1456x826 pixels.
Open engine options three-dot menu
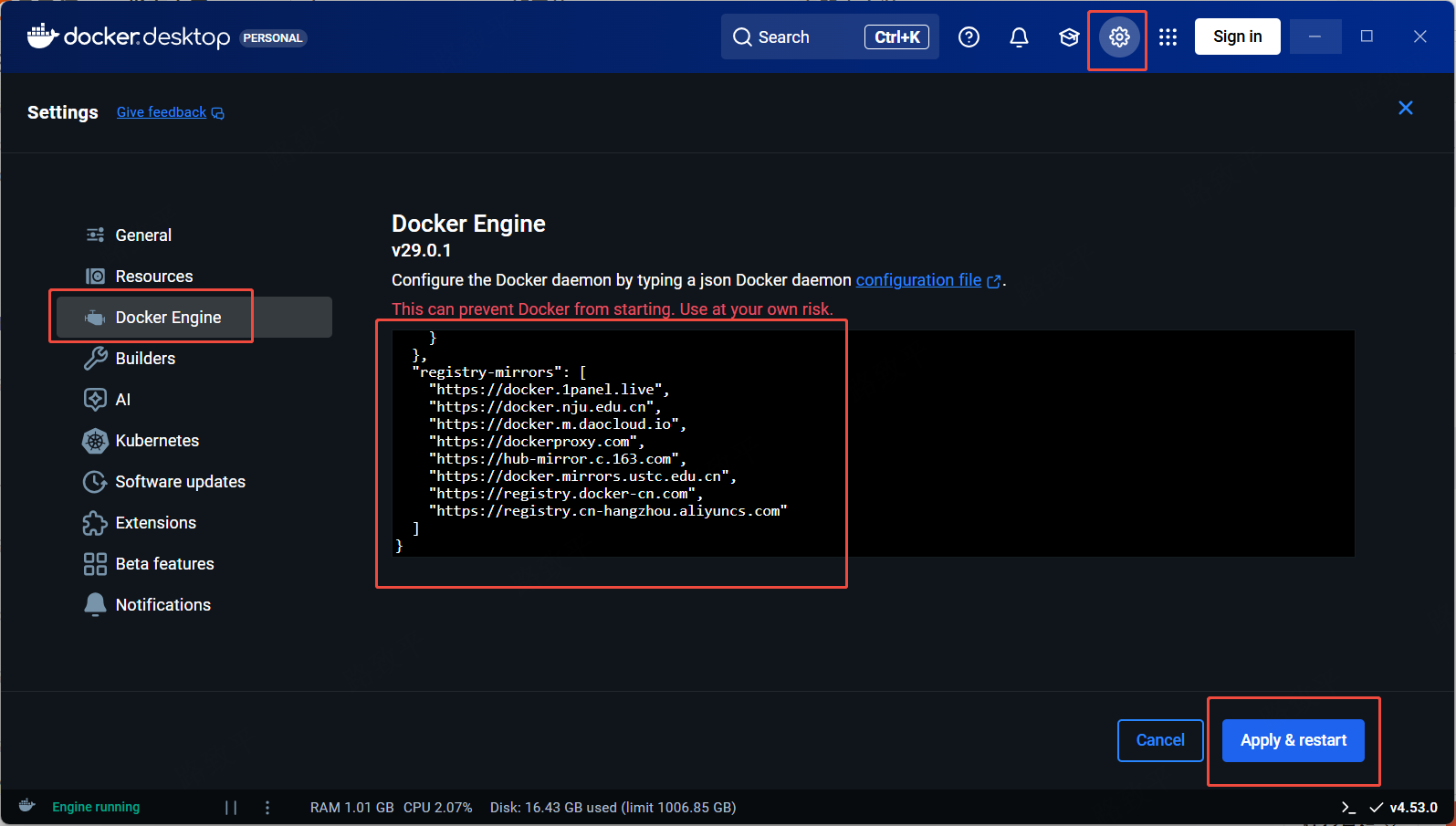(267, 807)
